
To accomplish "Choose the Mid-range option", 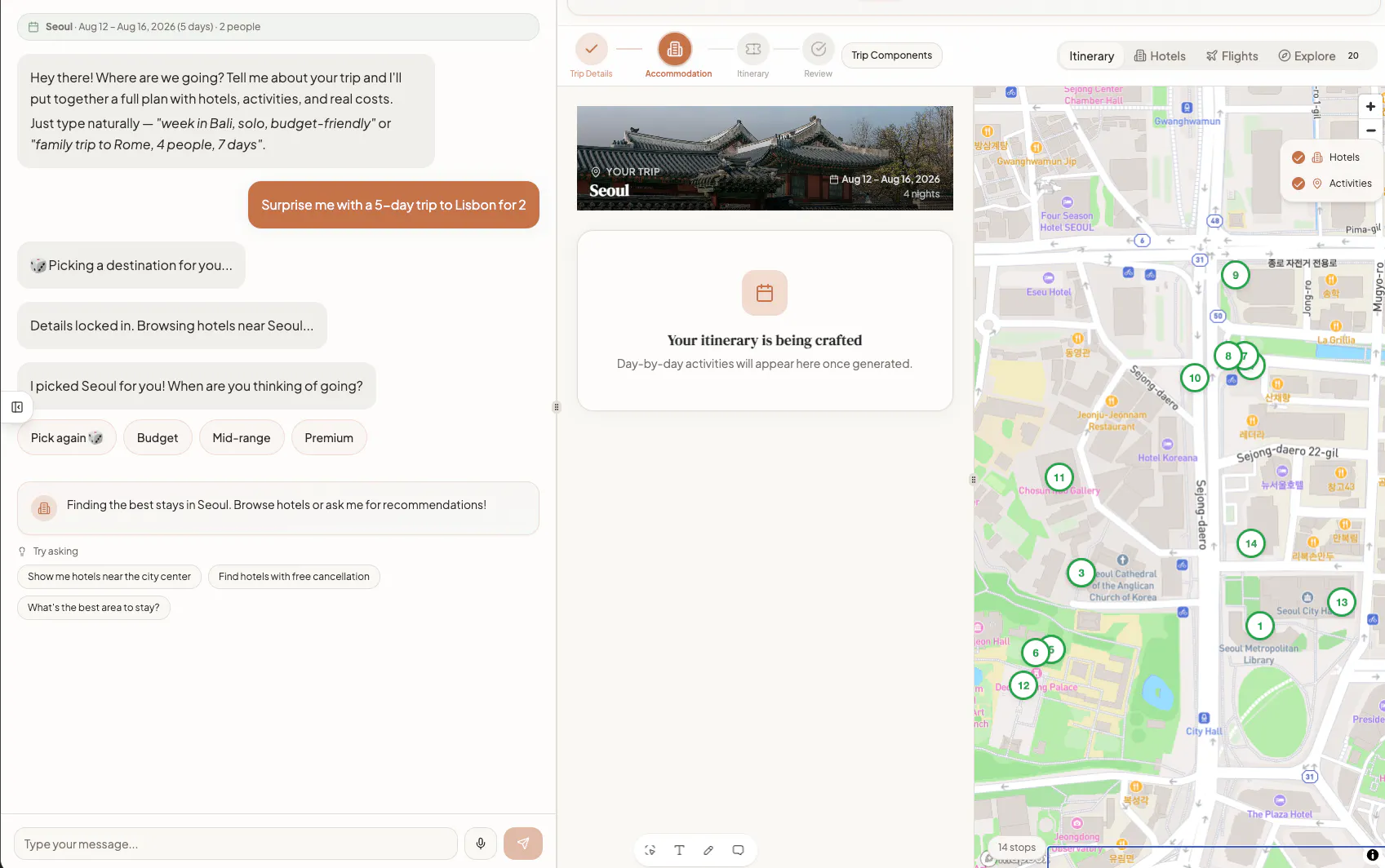I will point(242,438).
